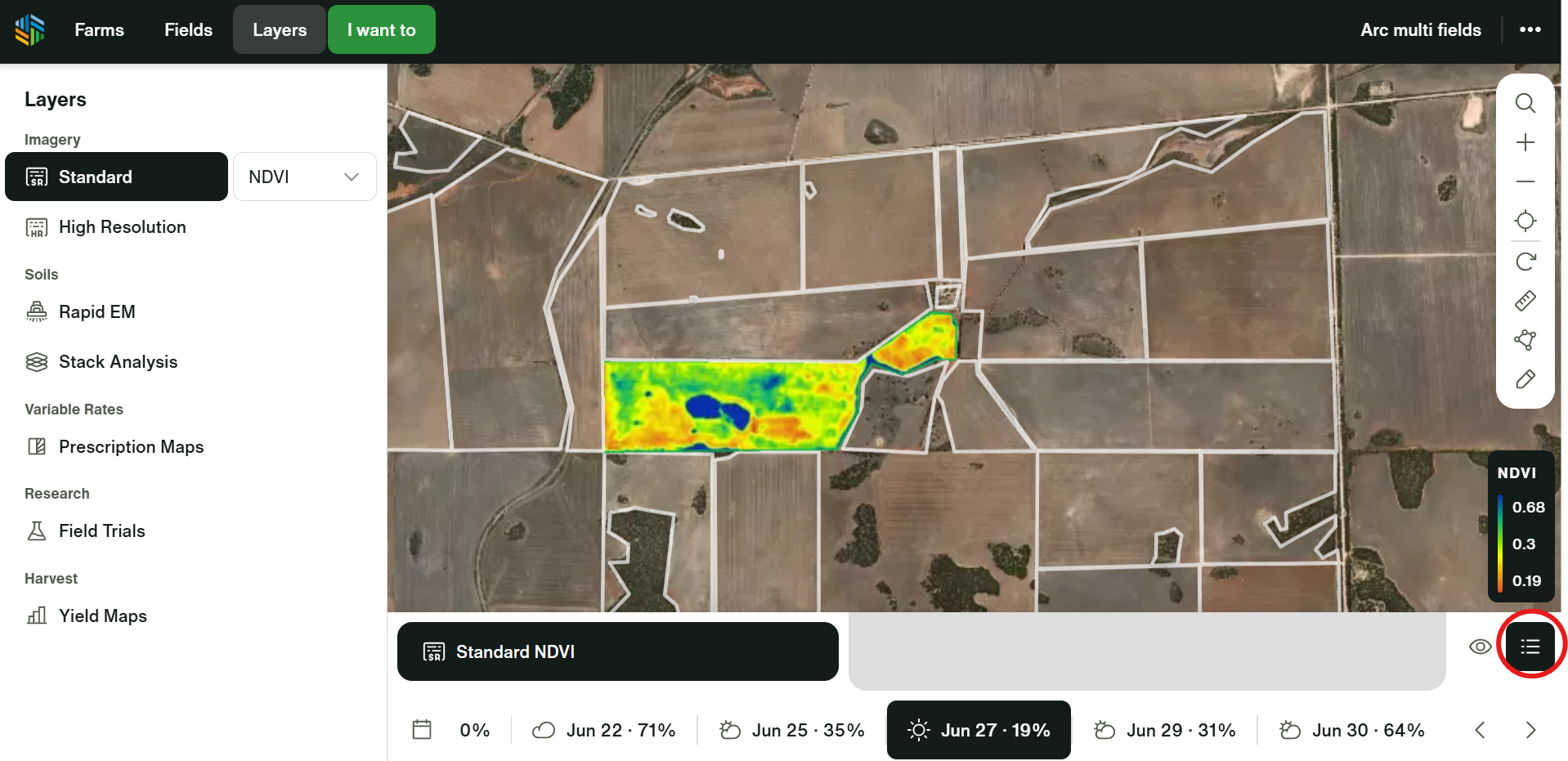Switch to the Fields tab

[188, 29]
